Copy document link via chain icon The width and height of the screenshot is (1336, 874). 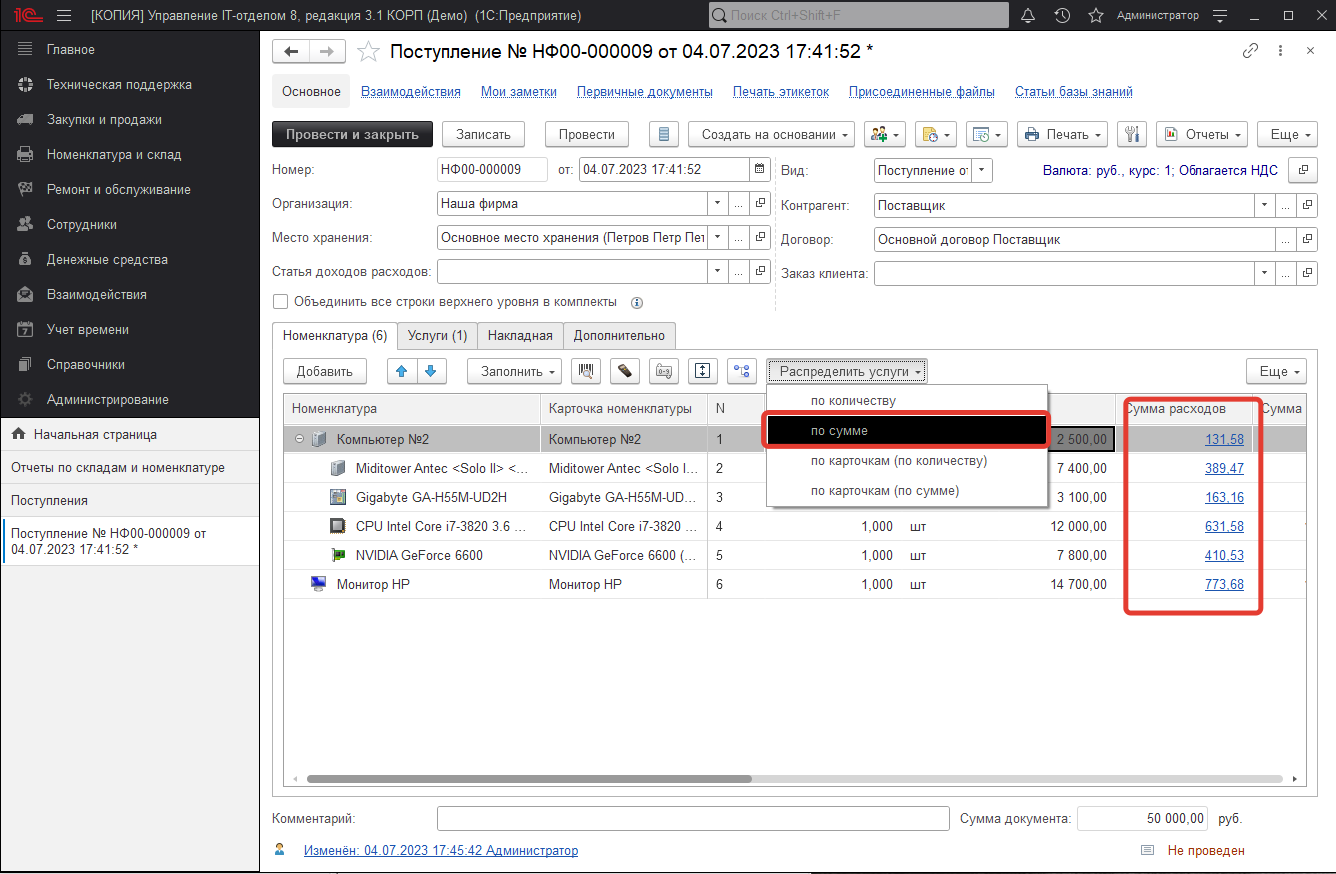click(1250, 51)
